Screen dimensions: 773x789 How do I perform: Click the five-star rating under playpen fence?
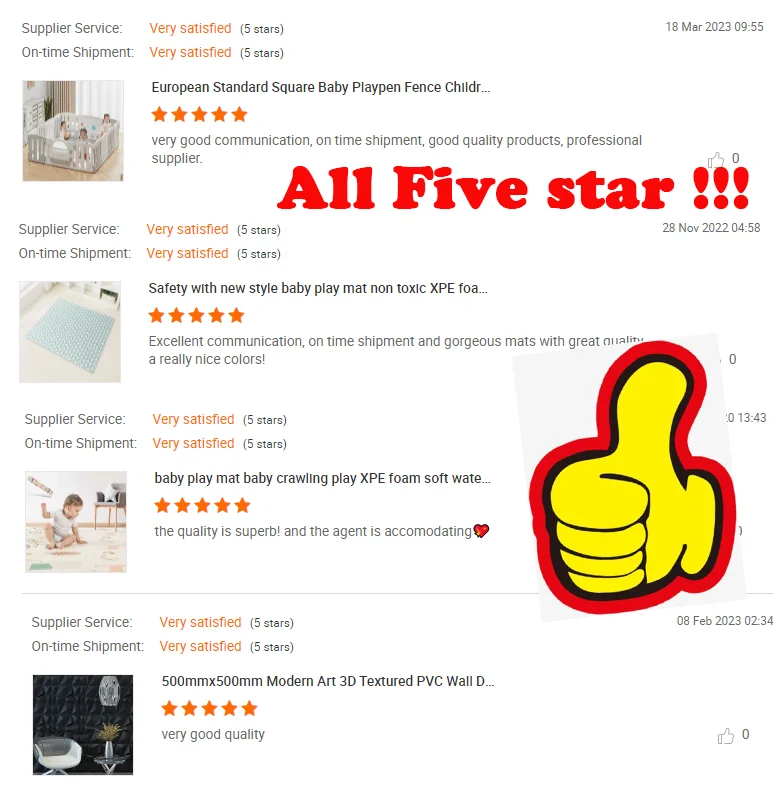pyautogui.click(x=199, y=114)
